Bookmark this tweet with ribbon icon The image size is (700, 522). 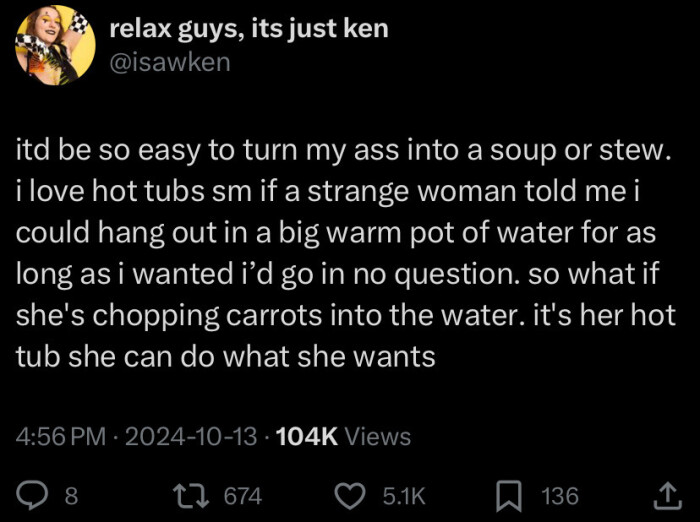pyautogui.click(x=509, y=496)
